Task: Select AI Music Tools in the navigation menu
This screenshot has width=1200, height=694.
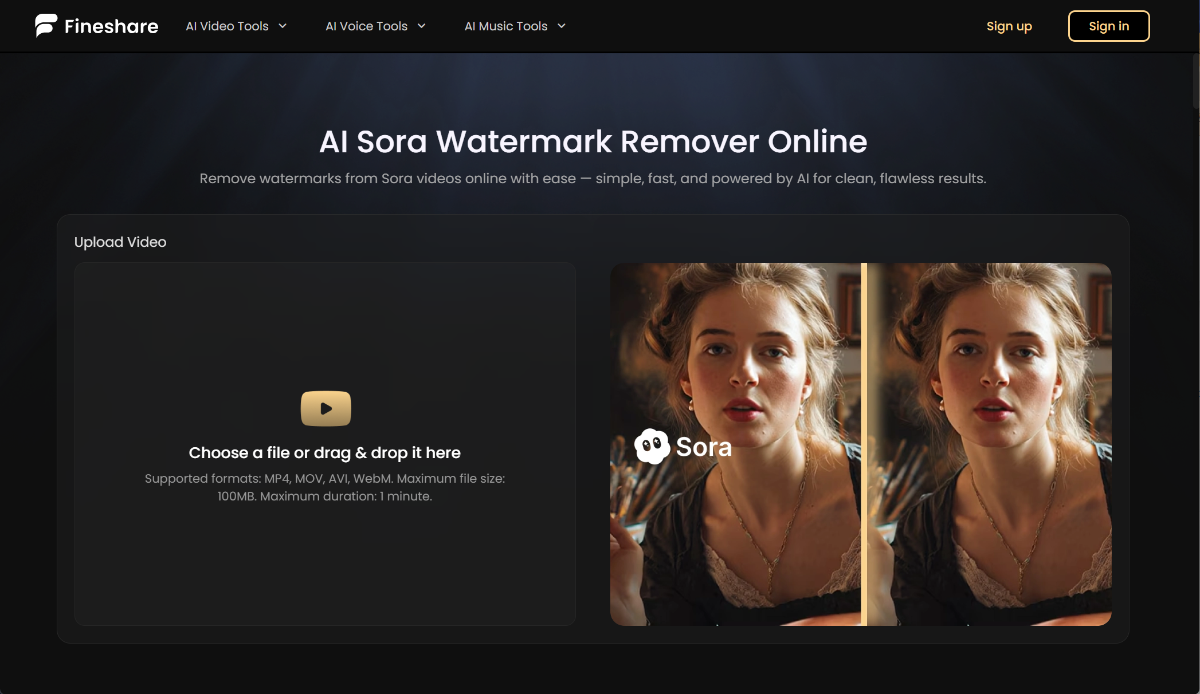Action: point(507,26)
